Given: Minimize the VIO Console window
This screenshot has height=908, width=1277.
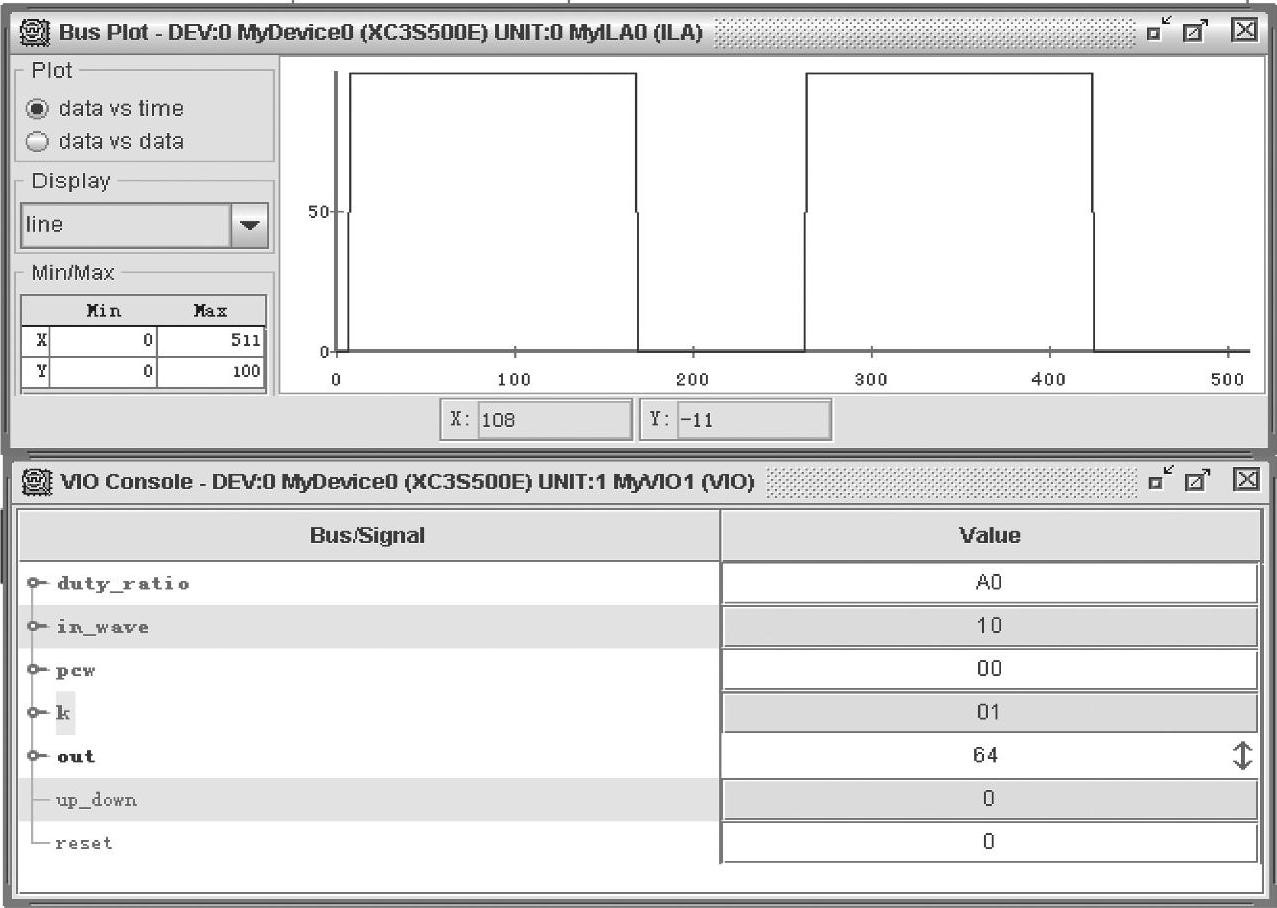Looking at the screenshot, I should (x=1158, y=479).
